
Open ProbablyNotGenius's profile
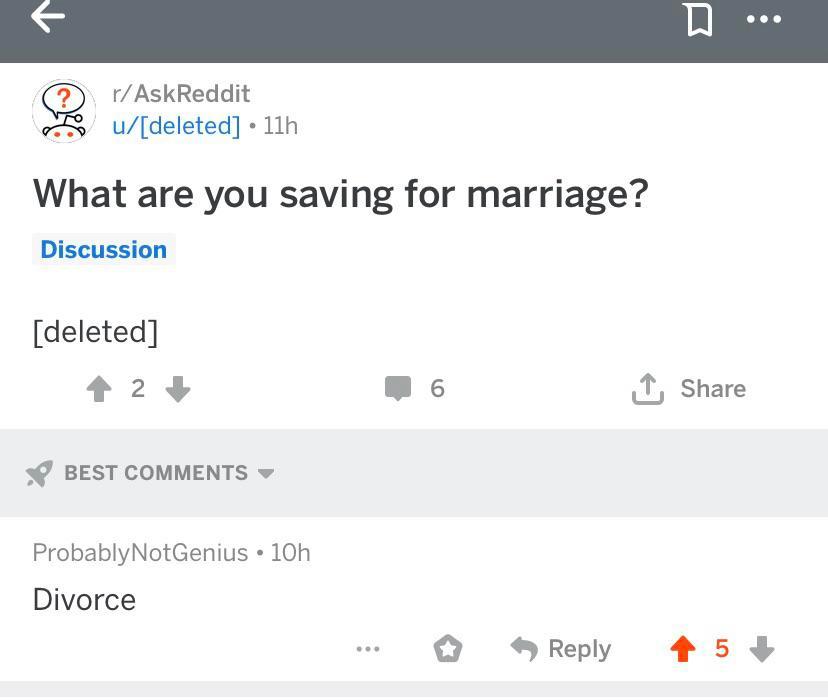[x=140, y=552]
